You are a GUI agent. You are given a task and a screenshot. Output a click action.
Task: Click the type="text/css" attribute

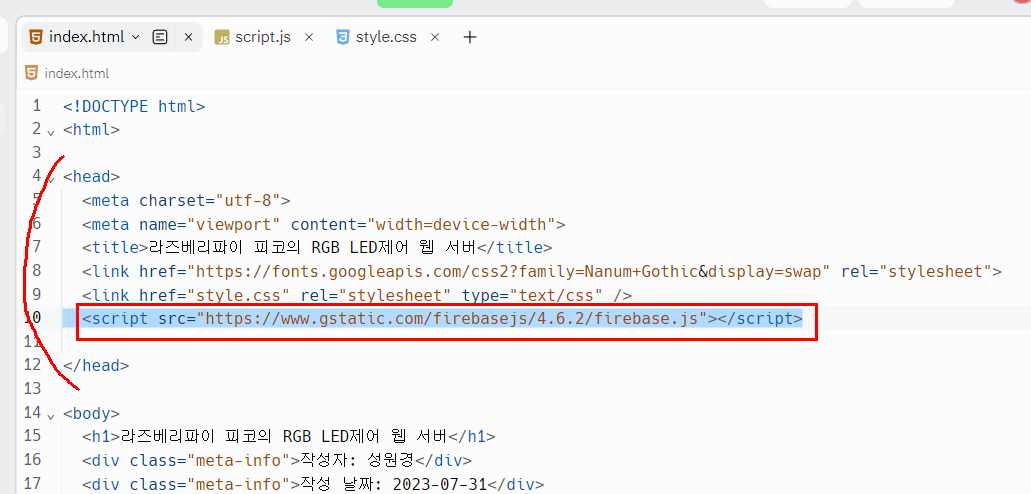point(531,295)
